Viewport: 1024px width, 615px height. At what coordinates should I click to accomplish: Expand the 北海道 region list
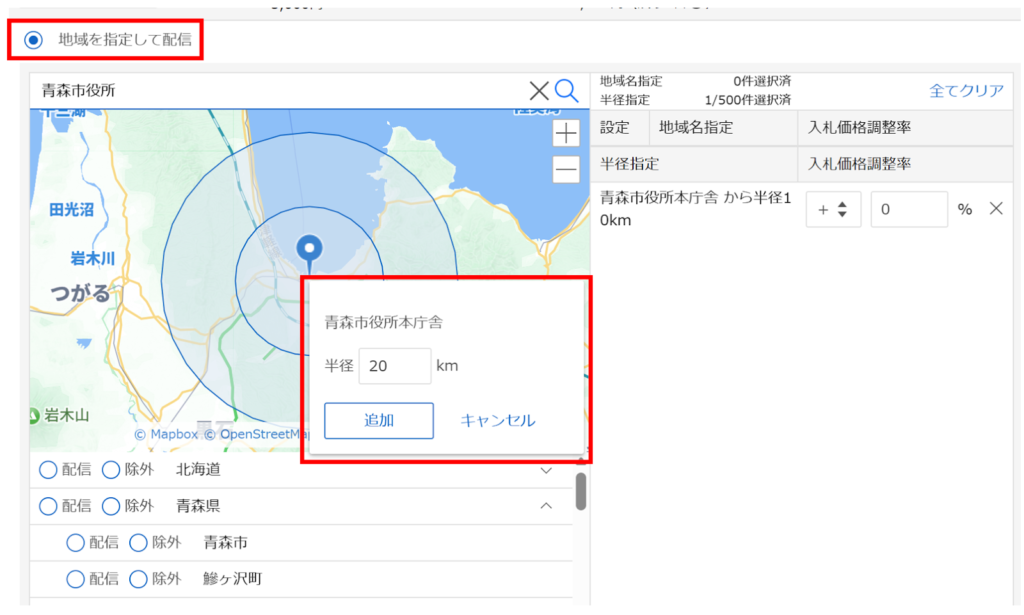pyautogui.click(x=546, y=470)
